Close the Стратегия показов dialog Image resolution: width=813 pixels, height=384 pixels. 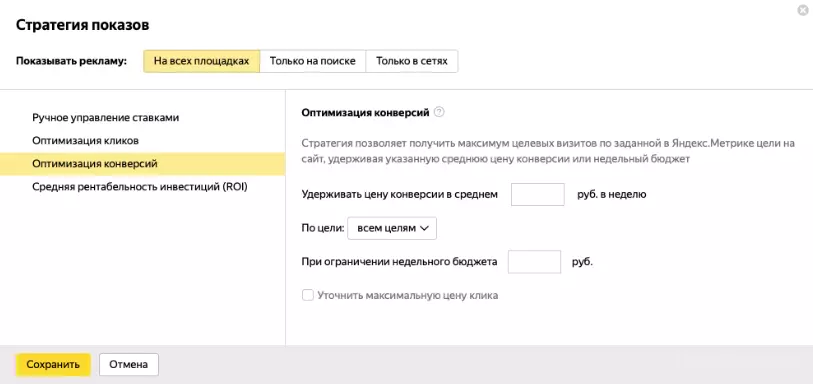coord(803,10)
